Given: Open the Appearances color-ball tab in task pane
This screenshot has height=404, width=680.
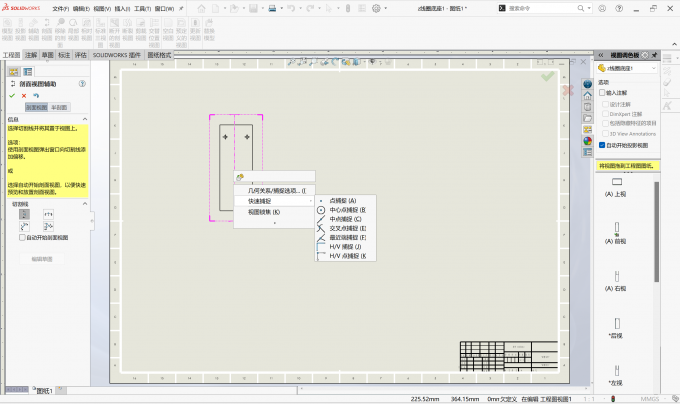Looking at the screenshot, I should [x=588, y=141].
